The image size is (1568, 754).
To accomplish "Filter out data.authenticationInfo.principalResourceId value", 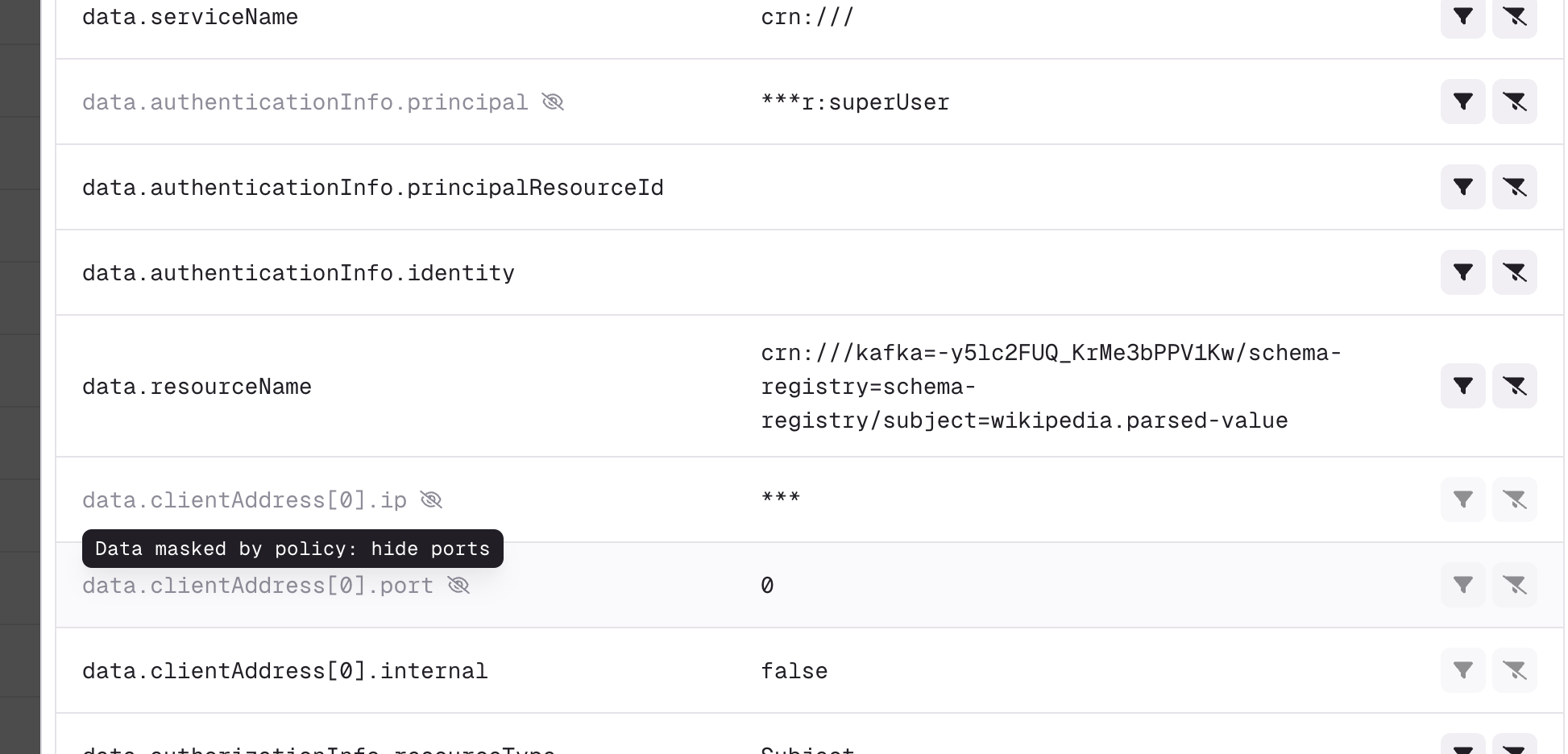I will click(x=1514, y=187).
